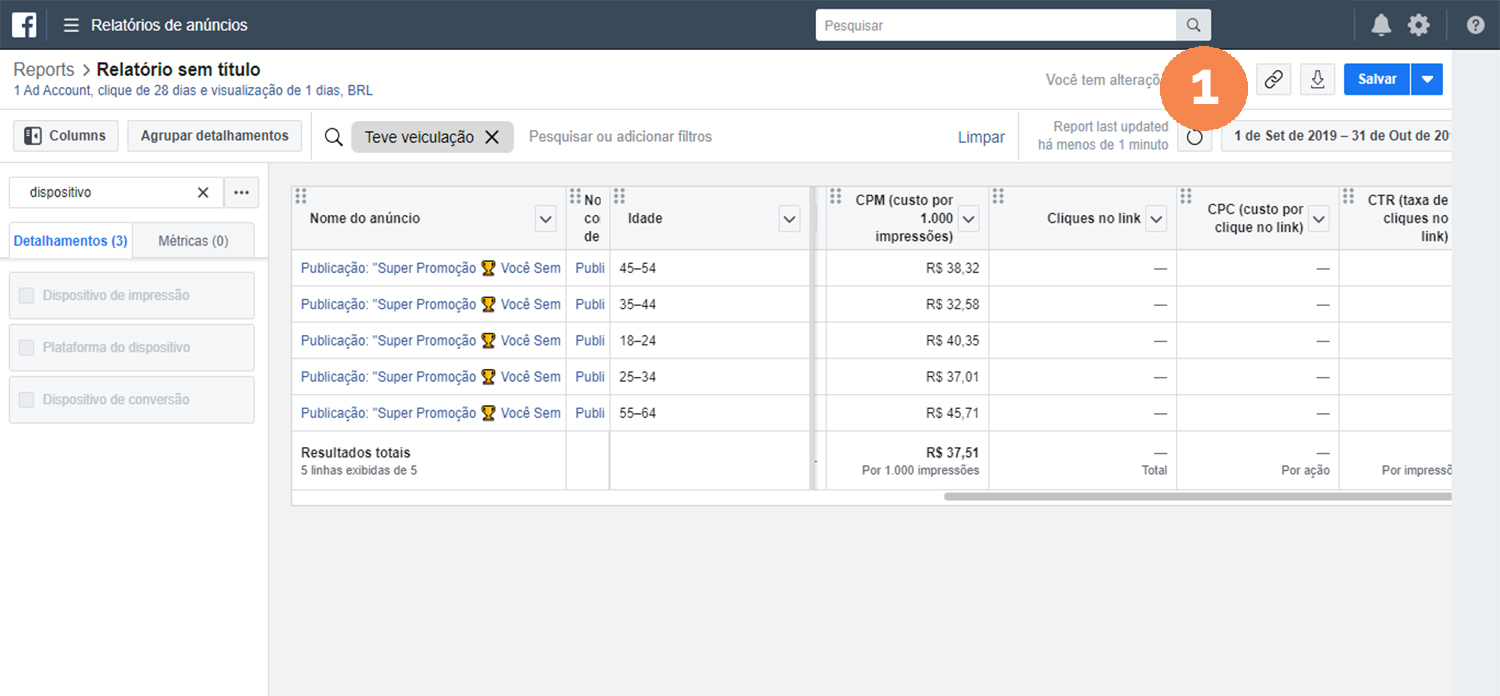Click the Agrupar detalhamentos button
This screenshot has height=696, width=1500.
coord(214,136)
